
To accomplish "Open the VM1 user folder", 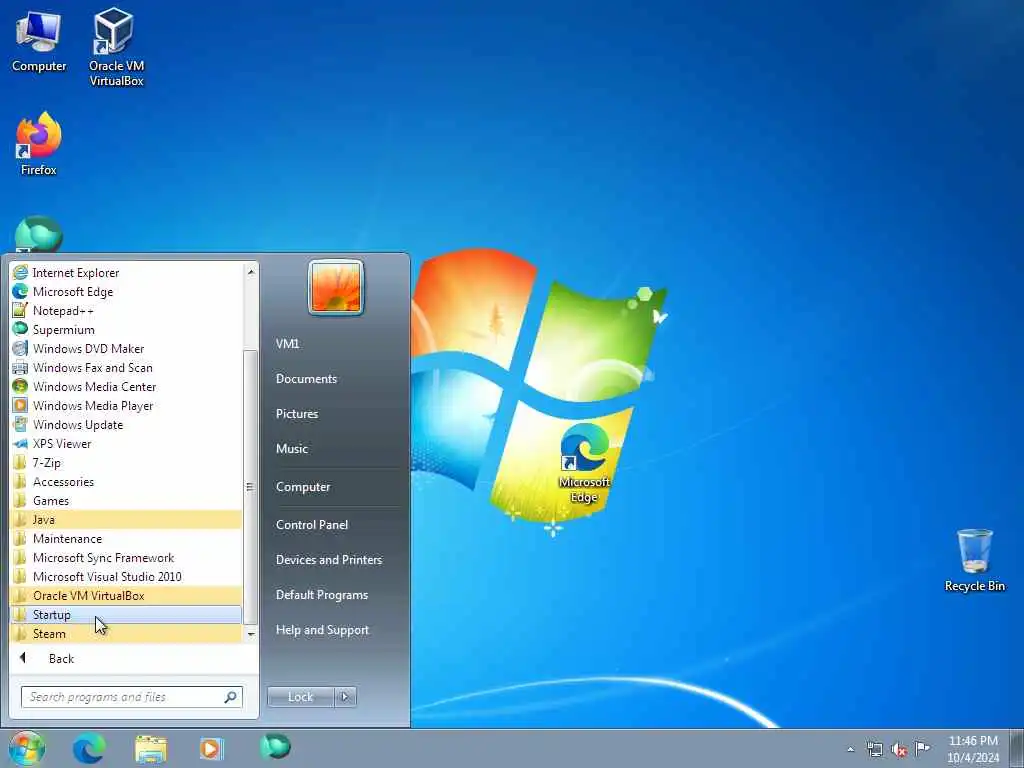I will [x=287, y=344].
